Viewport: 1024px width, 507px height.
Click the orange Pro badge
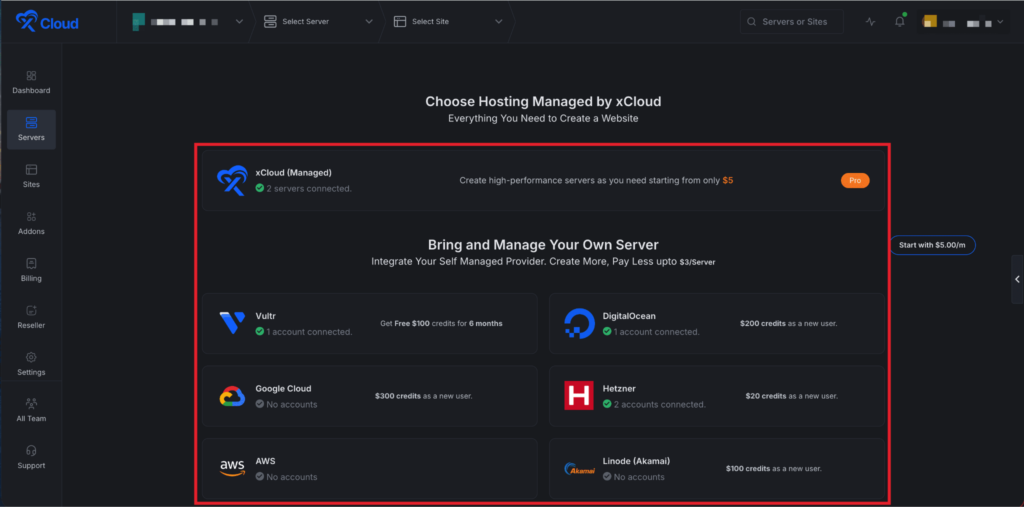pyautogui.click(x=855, y=181)
